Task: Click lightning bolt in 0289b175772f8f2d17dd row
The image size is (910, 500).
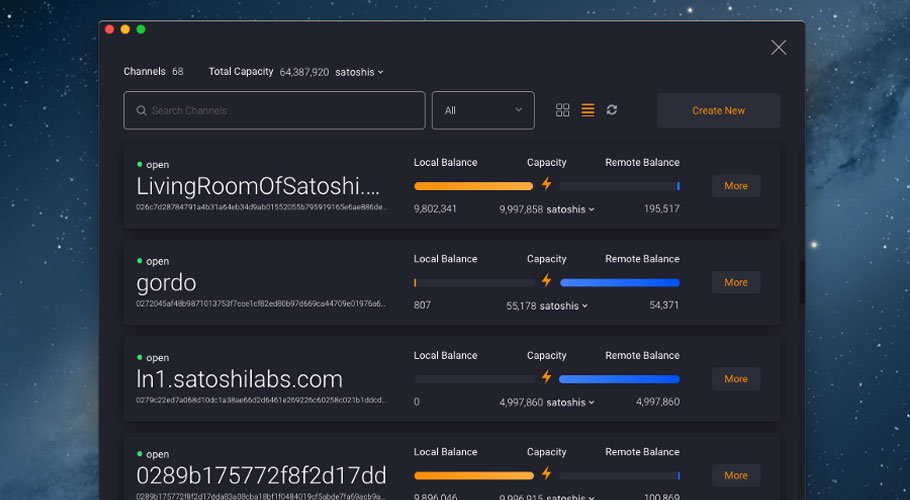Action: point(546,473)
